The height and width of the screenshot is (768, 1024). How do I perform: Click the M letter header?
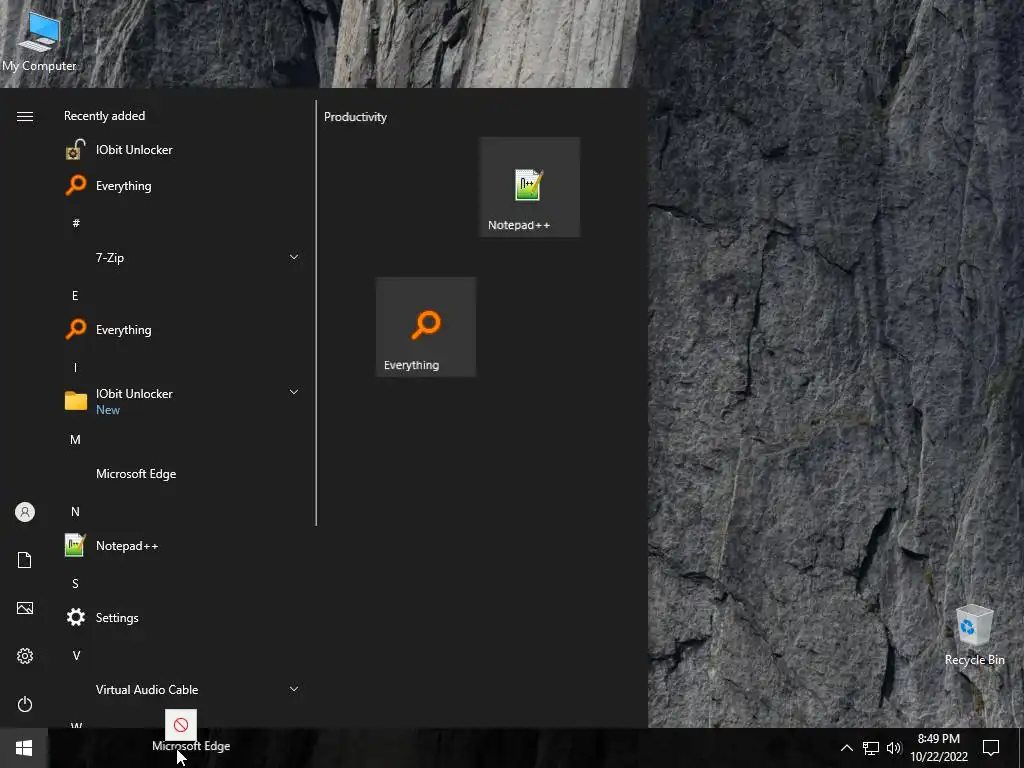tap(75, 440)
